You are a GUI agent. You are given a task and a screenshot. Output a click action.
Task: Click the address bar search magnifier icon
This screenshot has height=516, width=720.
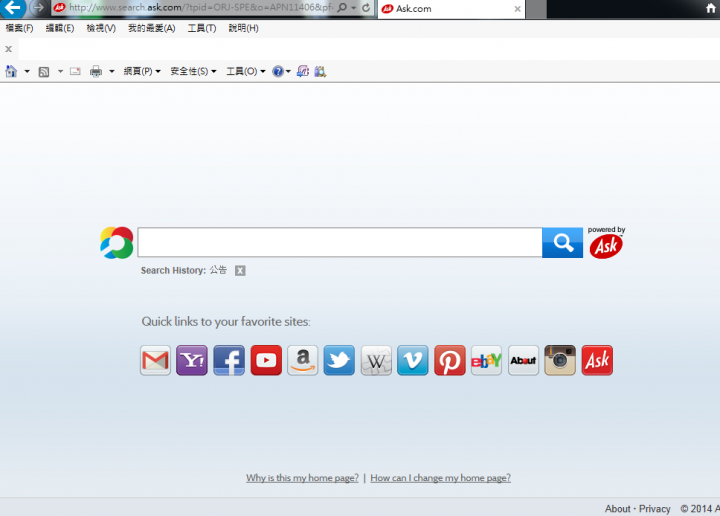342,8
